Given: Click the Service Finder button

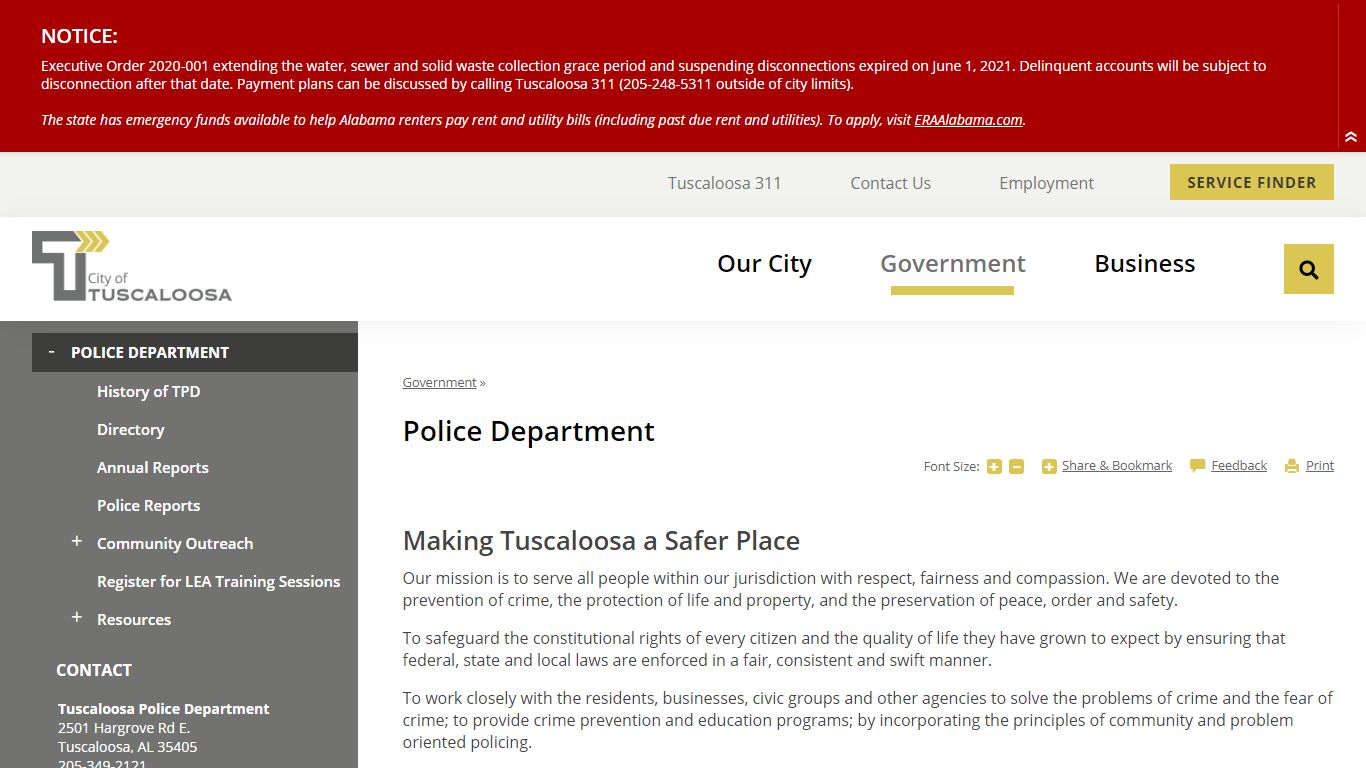Looking at the screenshot, I should pos(1251,182).
